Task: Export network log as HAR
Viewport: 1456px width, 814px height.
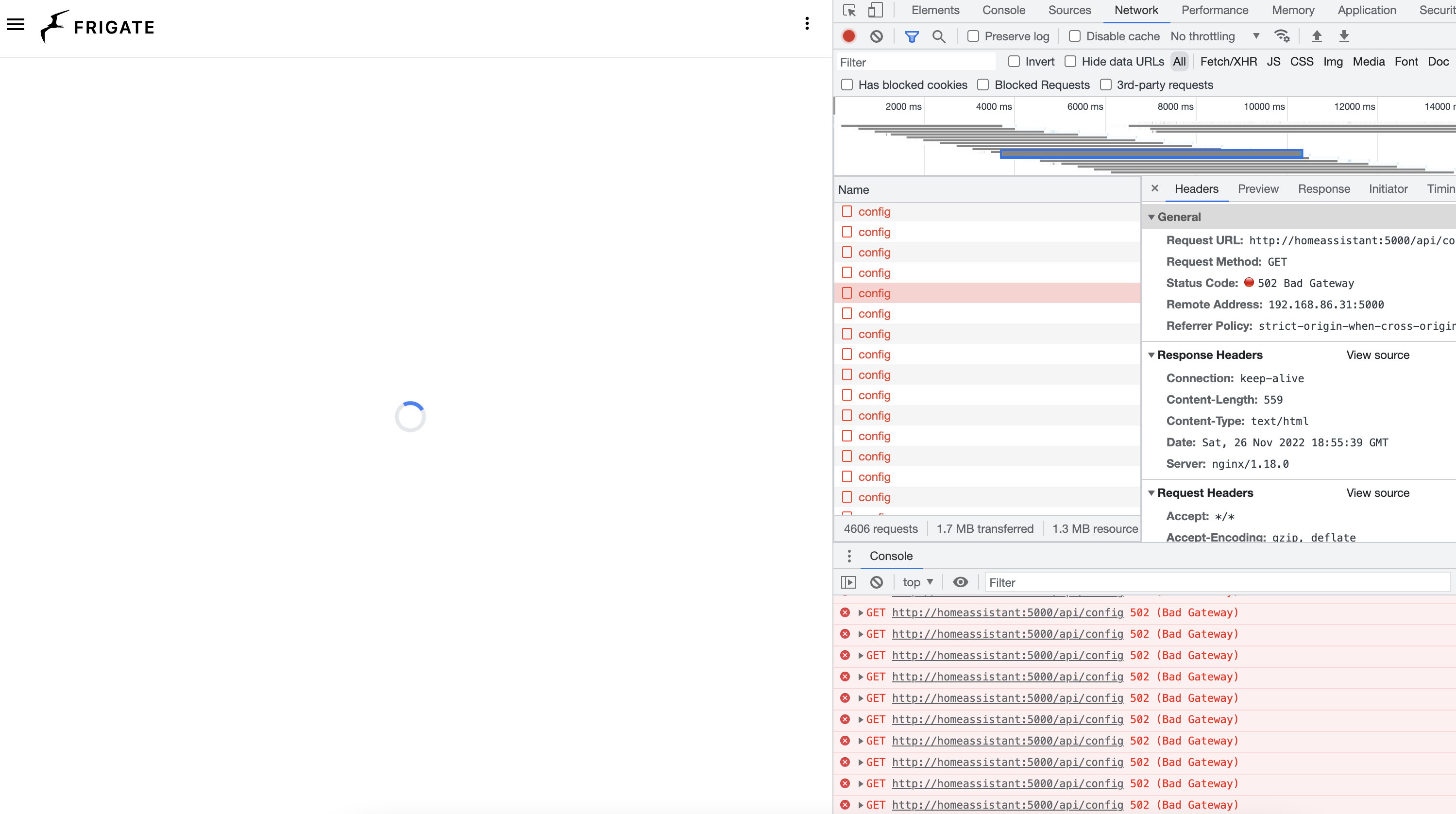Action: click(x=1344, y=35)
